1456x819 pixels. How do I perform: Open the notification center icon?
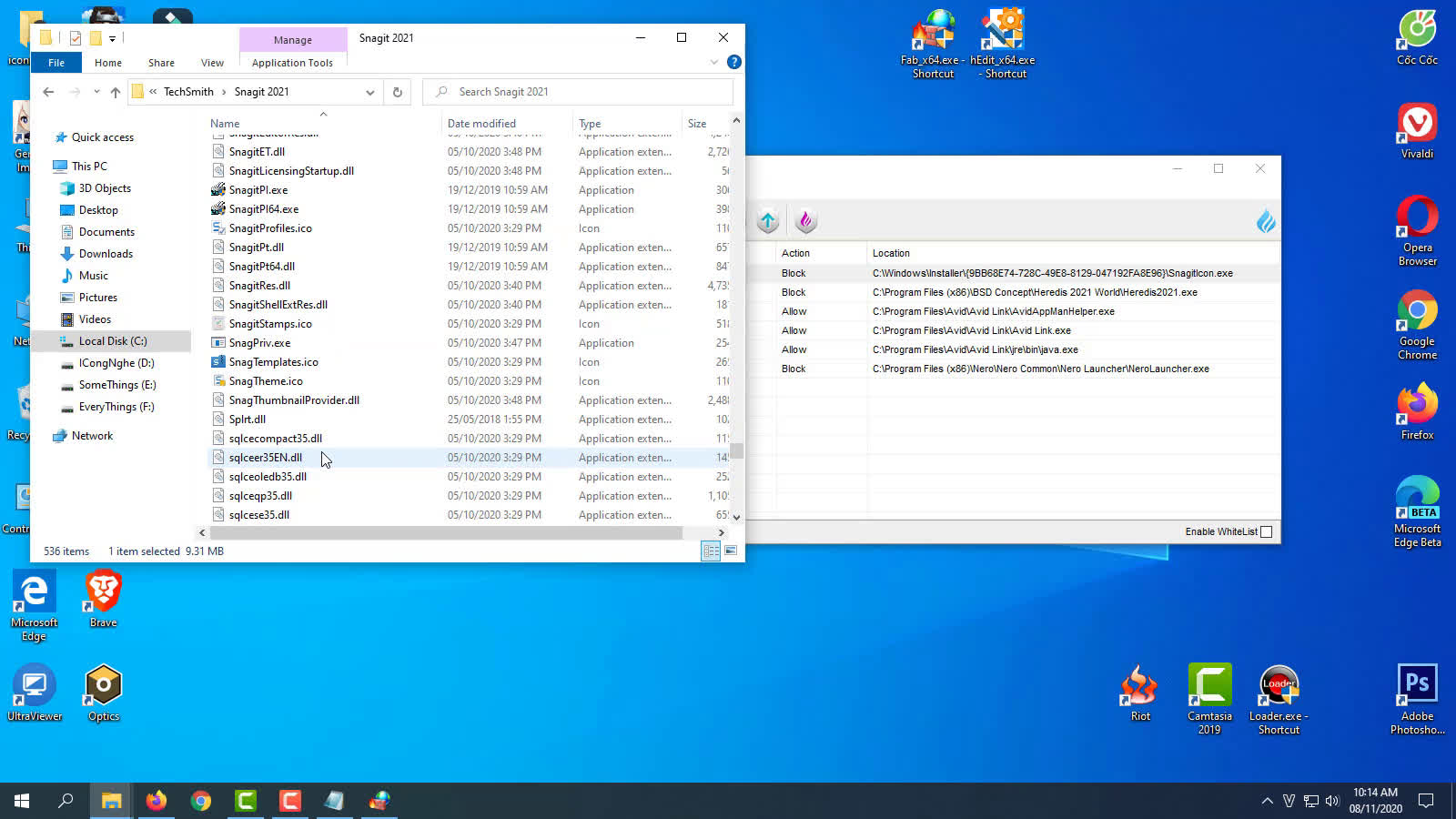pos(1426,801)
